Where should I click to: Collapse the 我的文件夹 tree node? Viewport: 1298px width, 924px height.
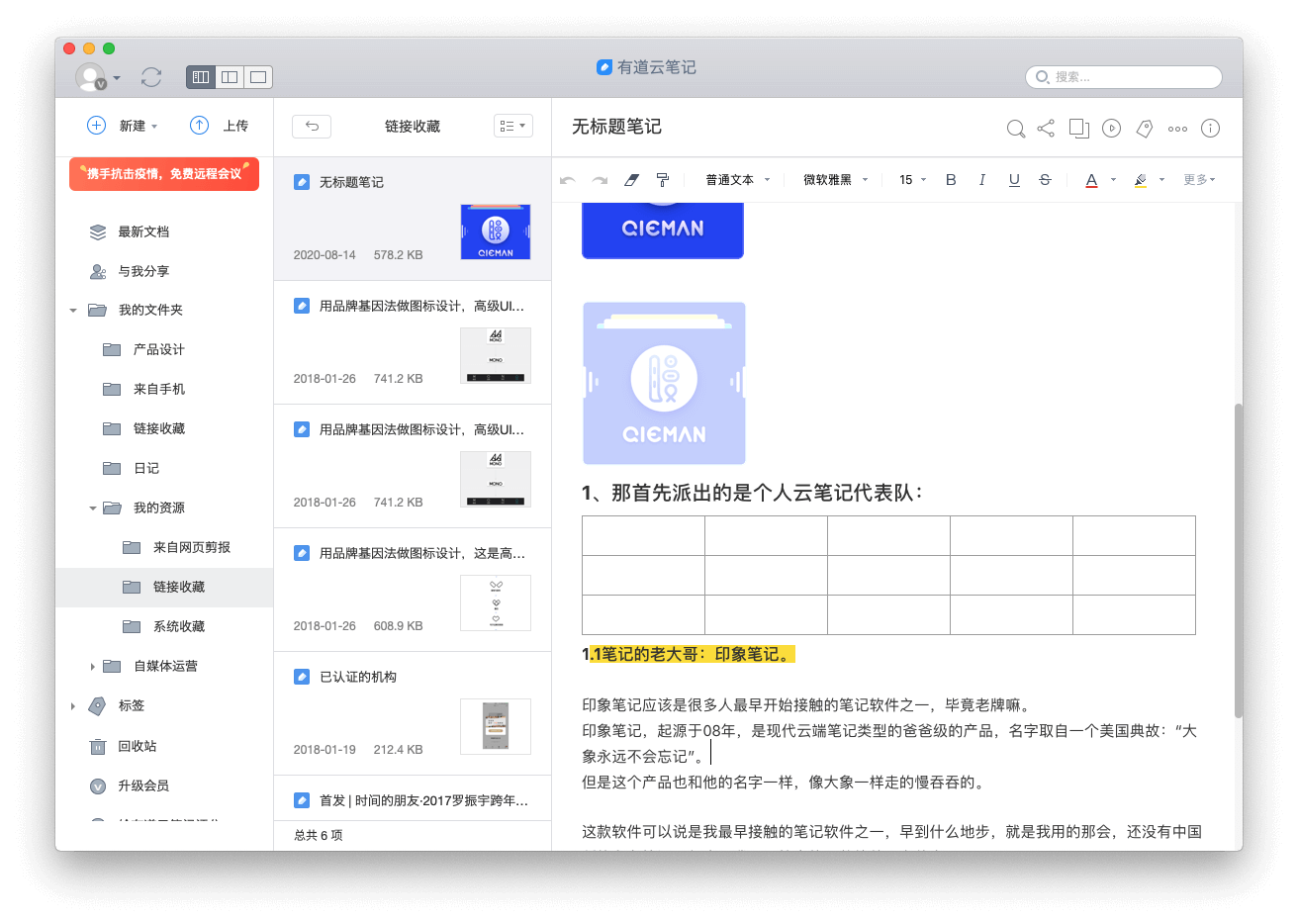(73, 311)
